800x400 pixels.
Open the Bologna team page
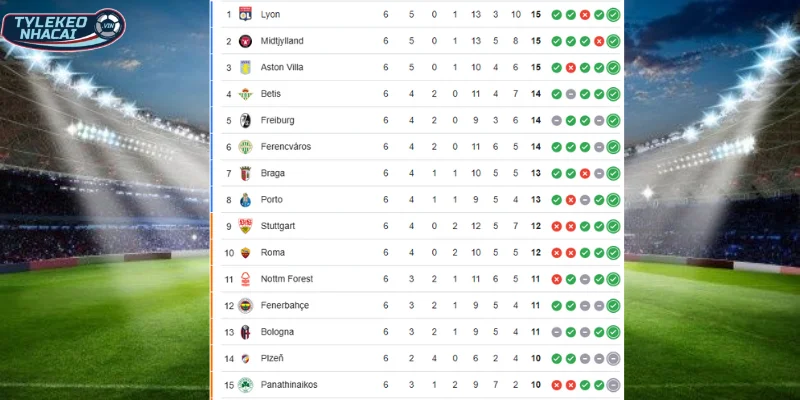[276, 331]
